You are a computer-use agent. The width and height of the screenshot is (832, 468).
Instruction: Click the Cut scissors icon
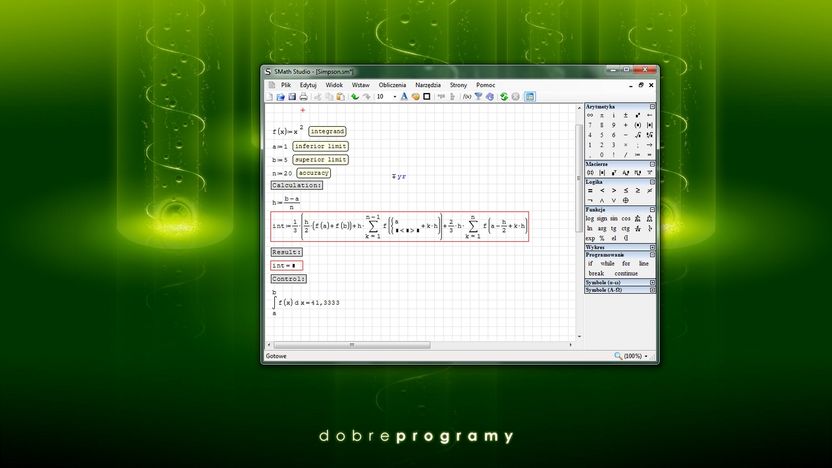(x=318, y=97)
